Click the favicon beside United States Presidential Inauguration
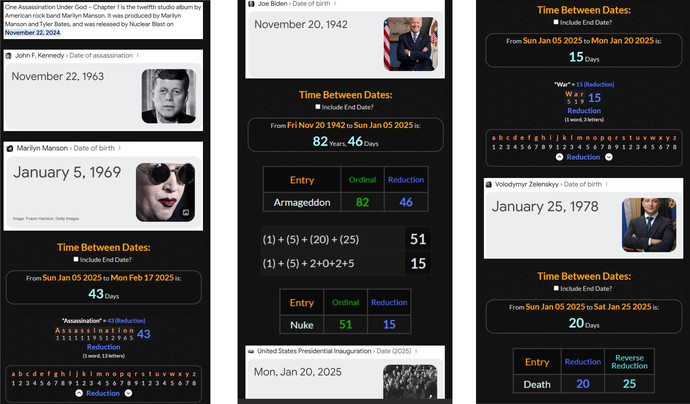The width and height of the screenshot is (690, 404). (251, 351)
